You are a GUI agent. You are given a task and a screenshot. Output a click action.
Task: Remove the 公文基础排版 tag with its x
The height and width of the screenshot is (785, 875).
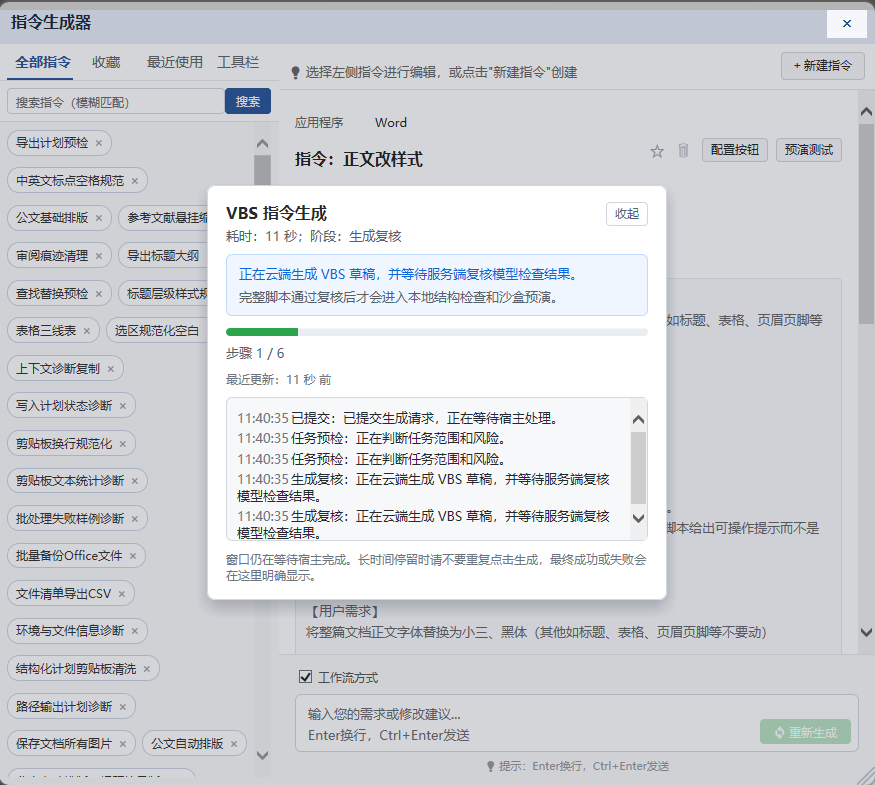(99, 218)
